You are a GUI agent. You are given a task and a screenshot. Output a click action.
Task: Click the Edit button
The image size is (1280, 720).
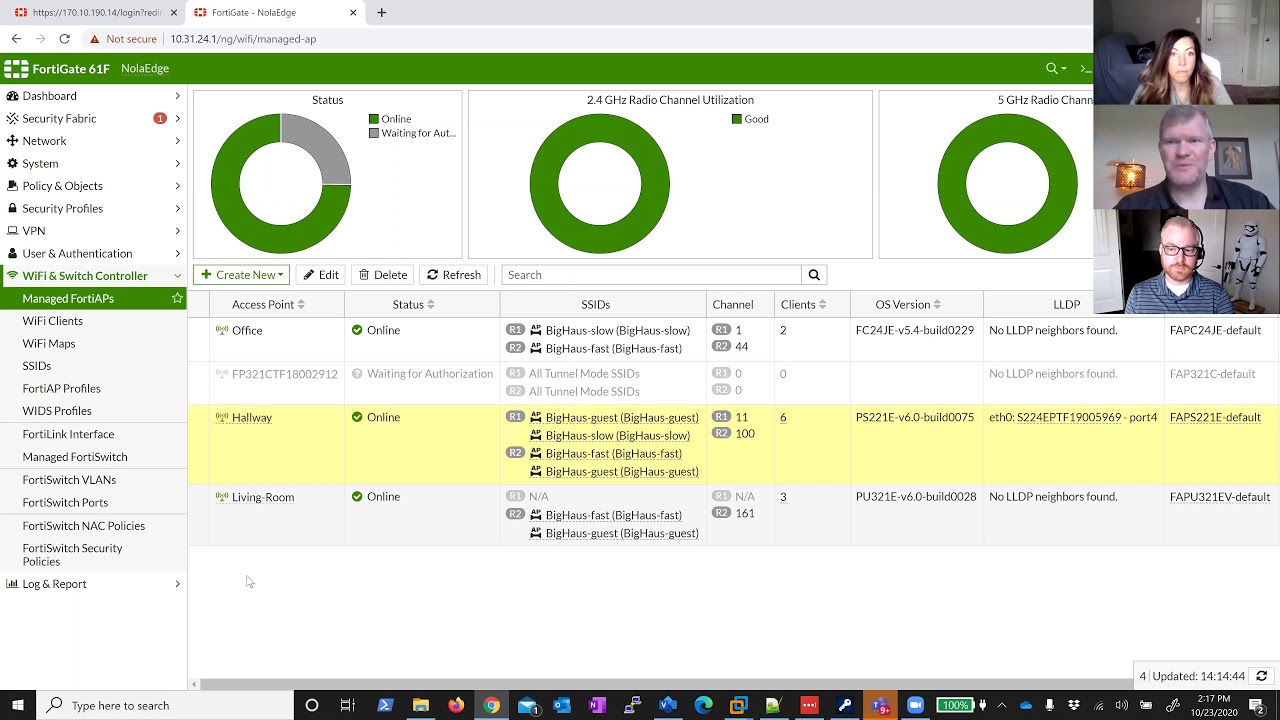click(321, 275)
